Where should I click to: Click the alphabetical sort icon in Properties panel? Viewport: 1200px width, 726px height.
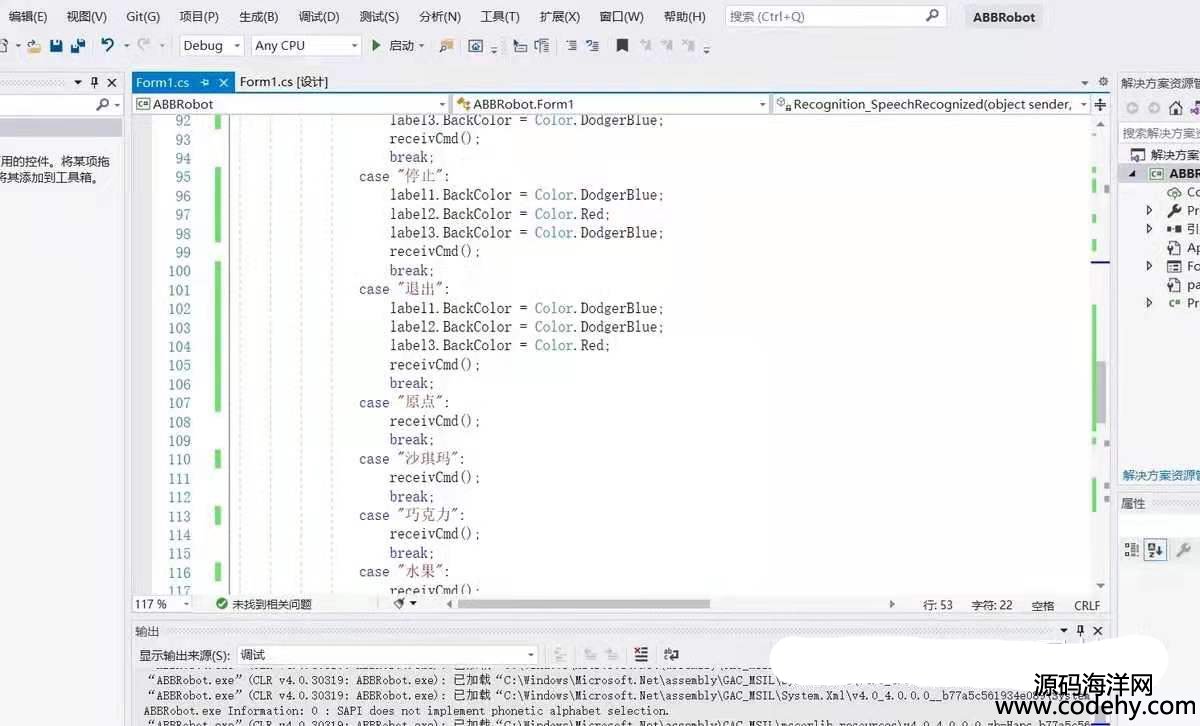(1155, 549)
